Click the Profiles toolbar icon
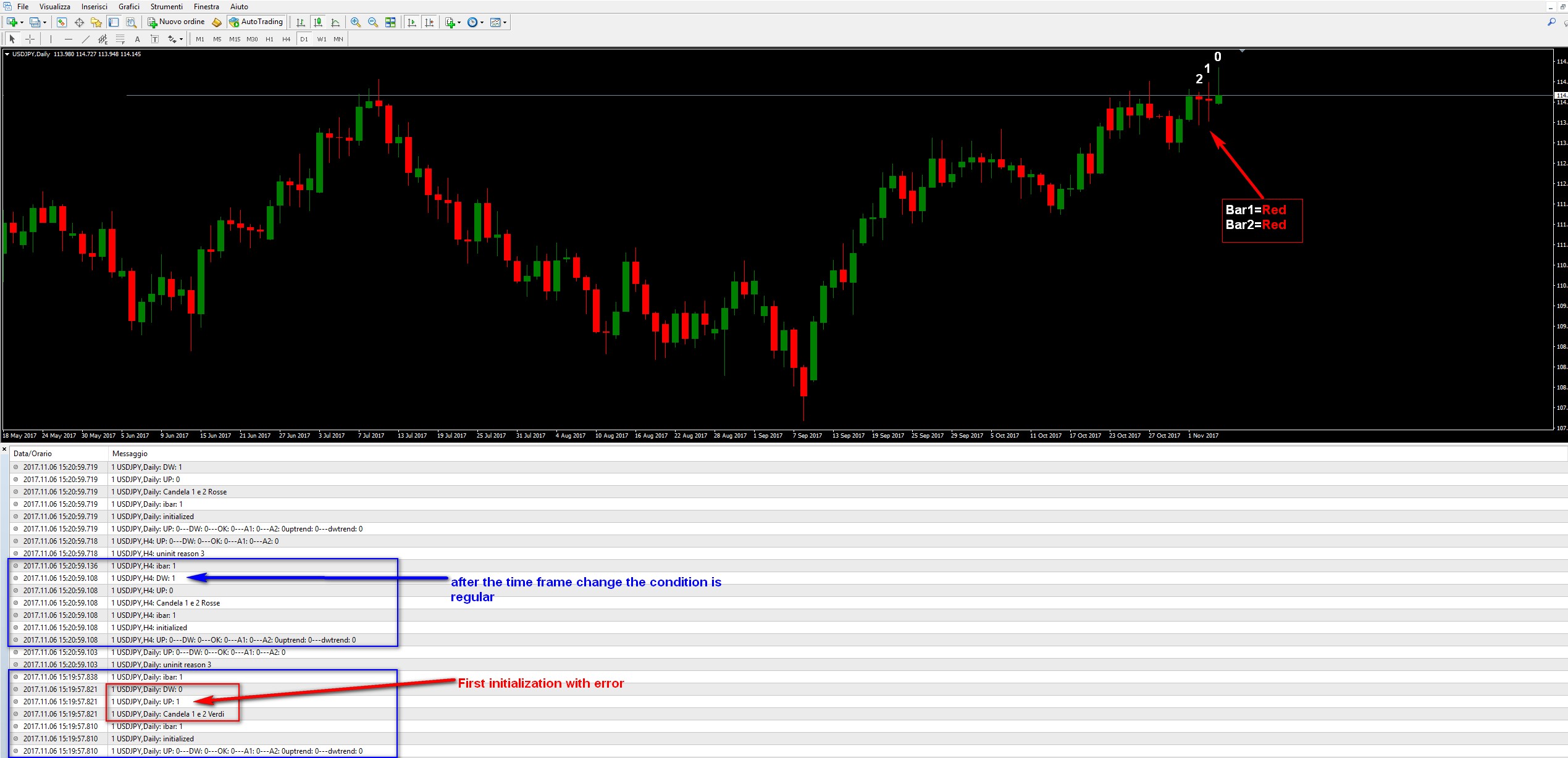 point(35,22)
